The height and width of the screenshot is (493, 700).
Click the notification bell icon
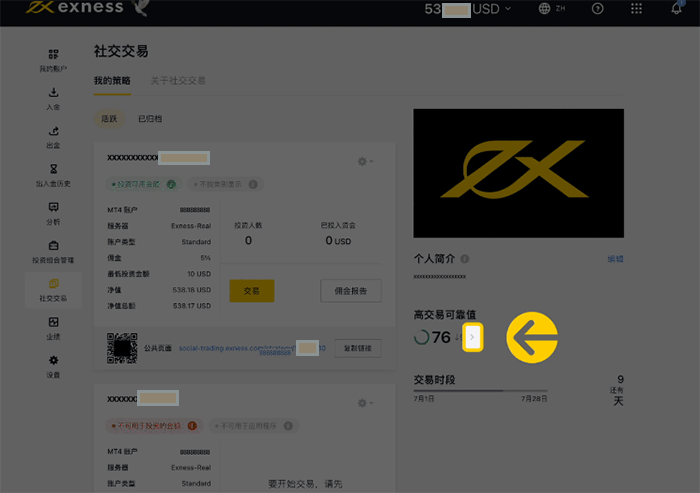coord(676,9)
